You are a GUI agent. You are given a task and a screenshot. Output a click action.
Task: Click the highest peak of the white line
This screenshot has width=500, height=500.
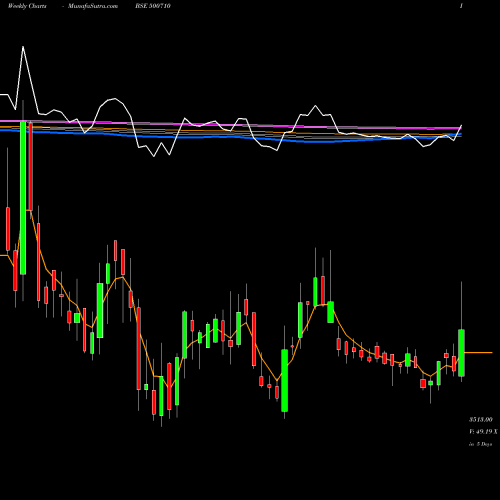point(23,47)
